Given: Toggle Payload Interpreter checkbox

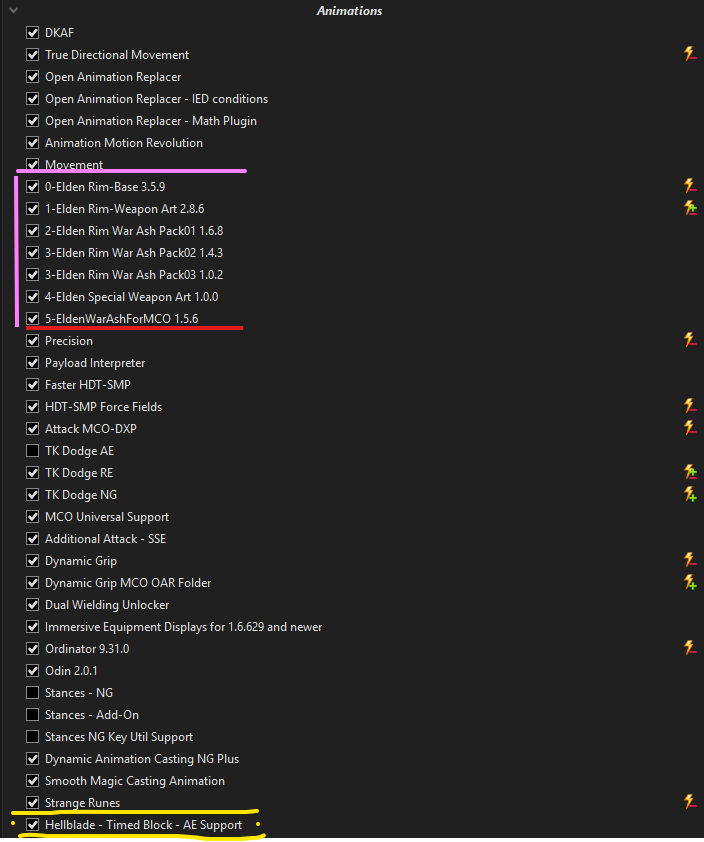Looking at the screenshot, I should click(x=33, y=362).
